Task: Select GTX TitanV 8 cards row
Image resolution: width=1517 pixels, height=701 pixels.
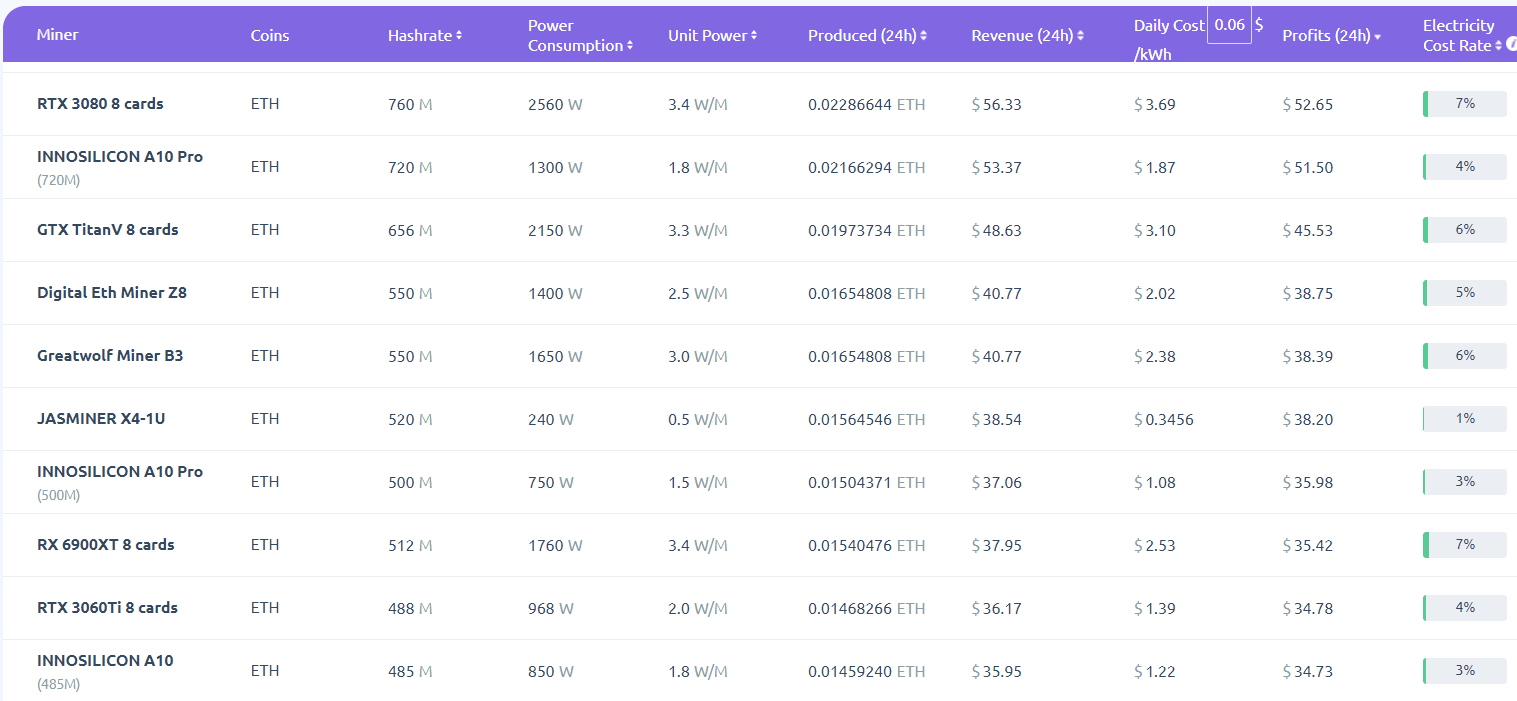Action: coord(107,230)
